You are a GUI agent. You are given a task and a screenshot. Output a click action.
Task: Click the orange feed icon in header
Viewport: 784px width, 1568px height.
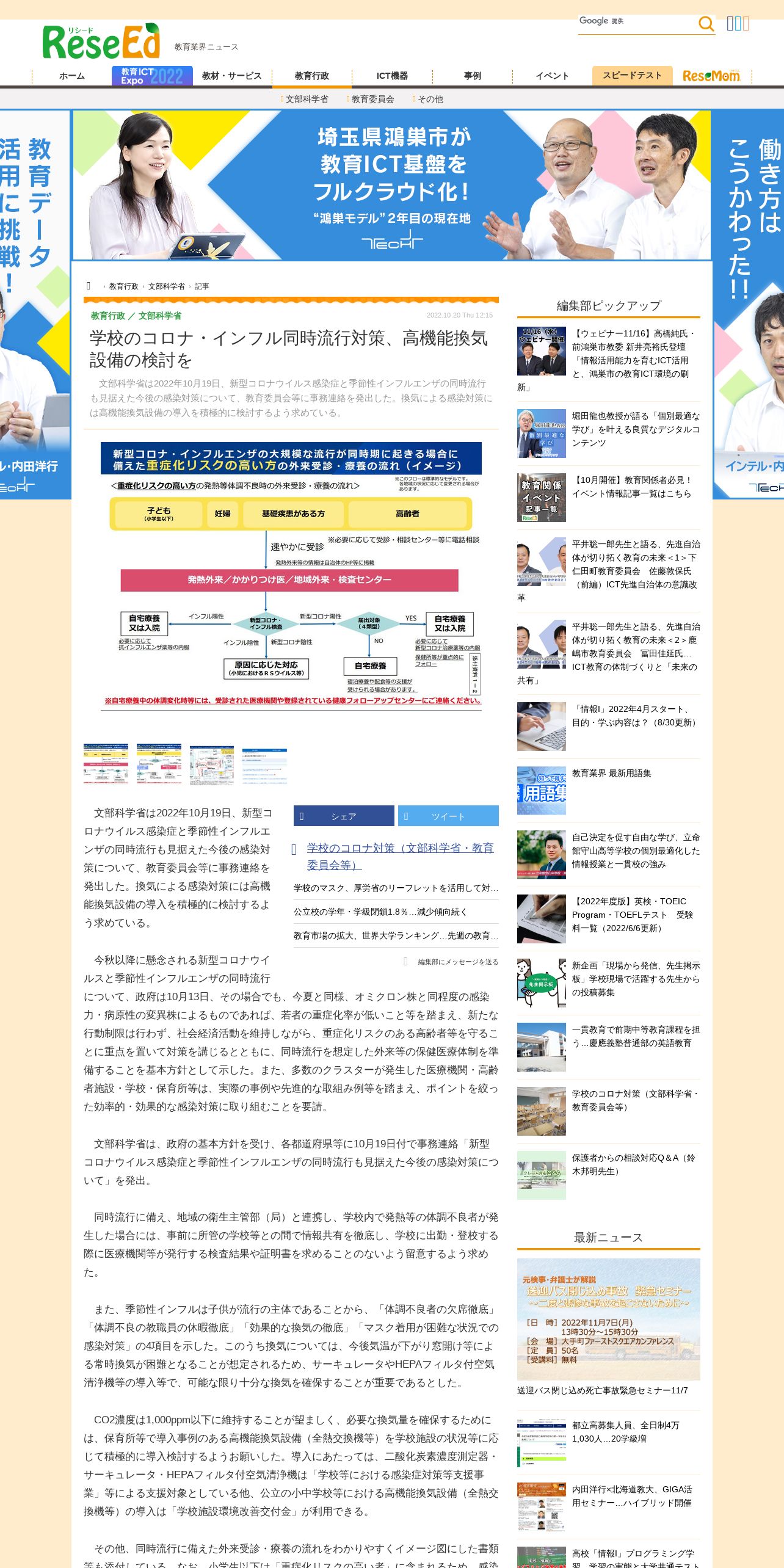click(746, 24)
